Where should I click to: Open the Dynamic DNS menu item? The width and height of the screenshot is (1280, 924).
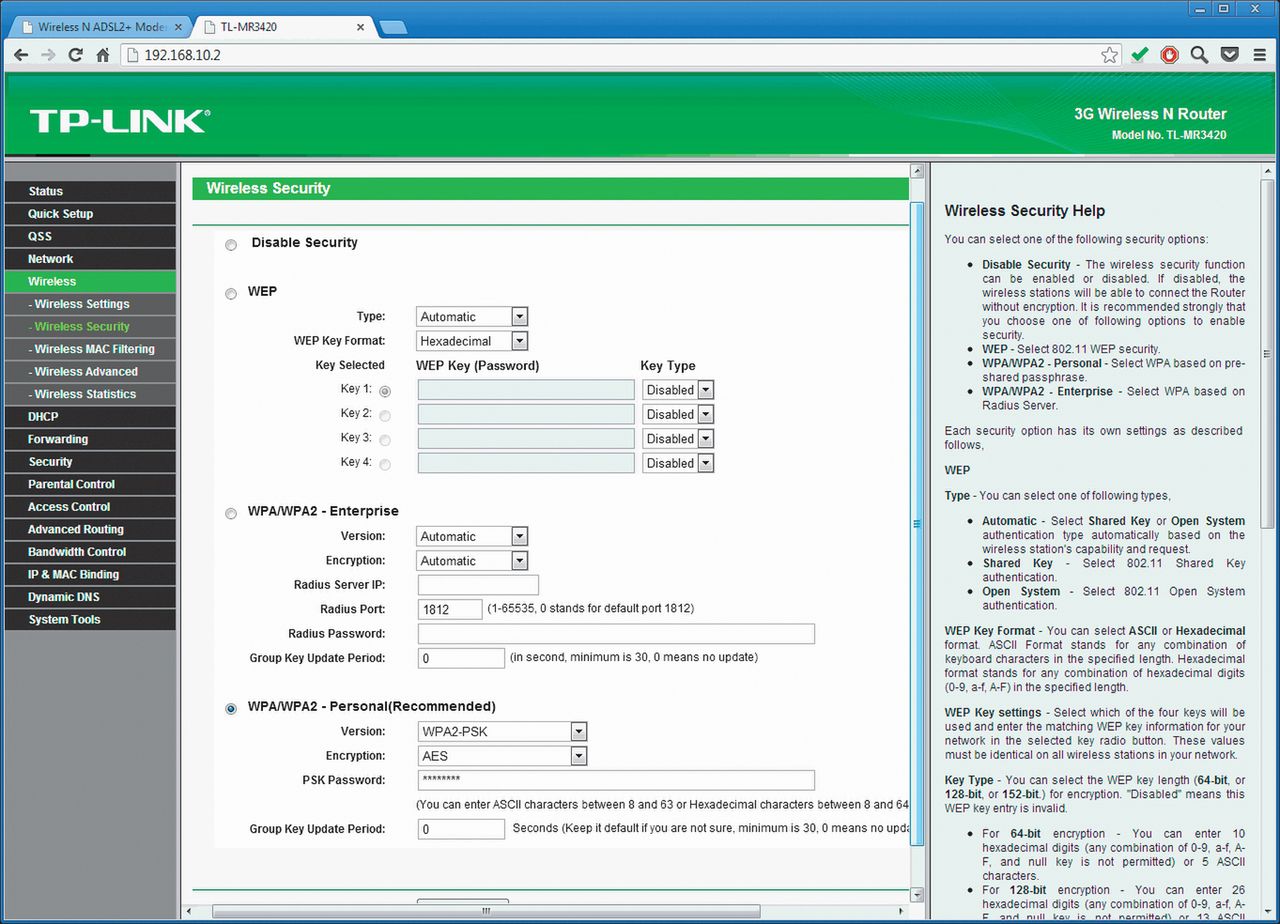click(x=90, y=597)
